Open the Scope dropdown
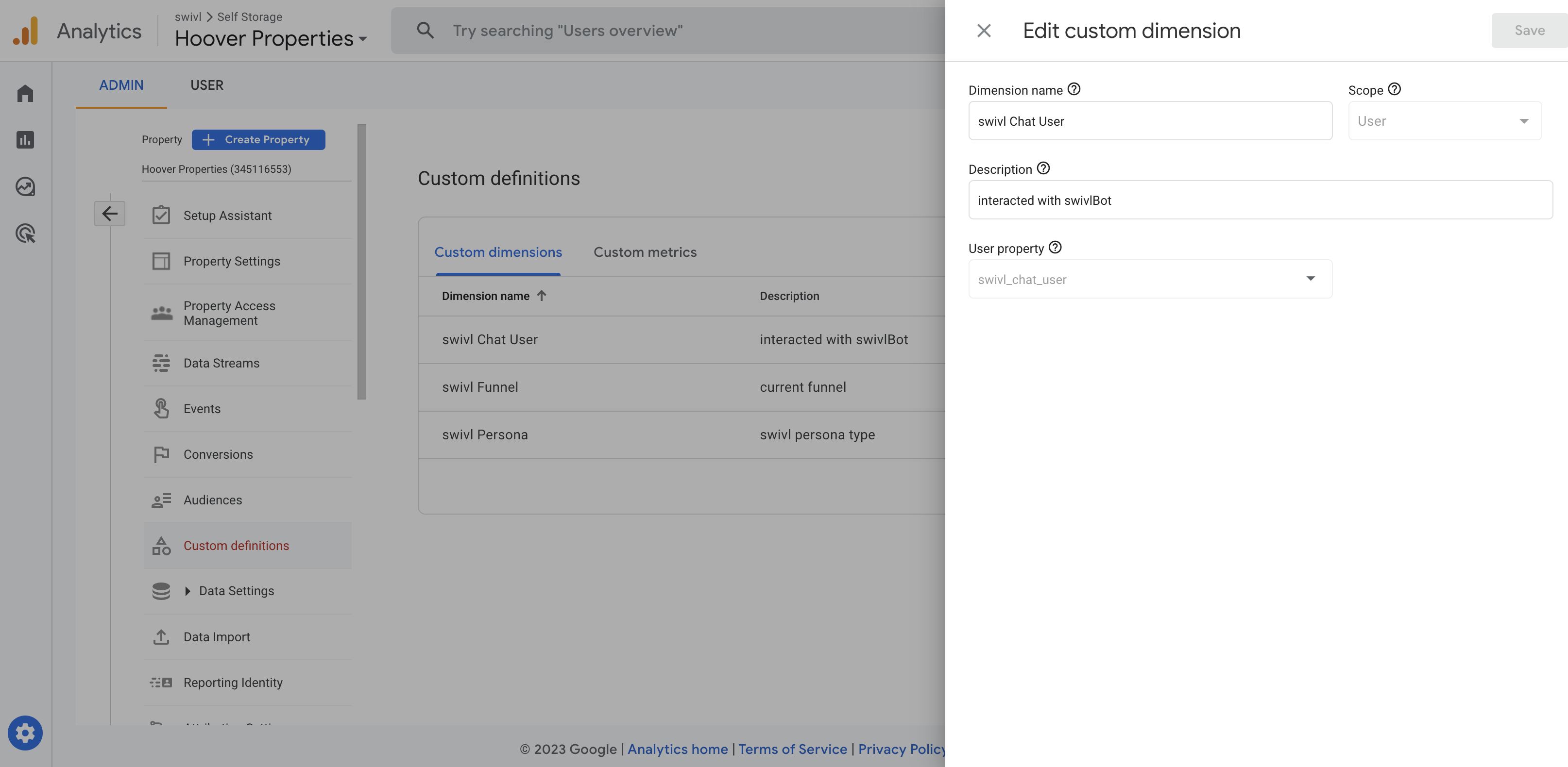 tap(1445, 121)
